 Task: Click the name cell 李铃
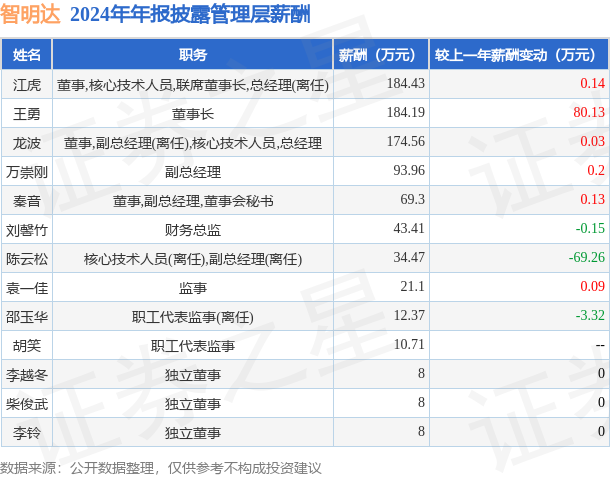coord(26,433)
